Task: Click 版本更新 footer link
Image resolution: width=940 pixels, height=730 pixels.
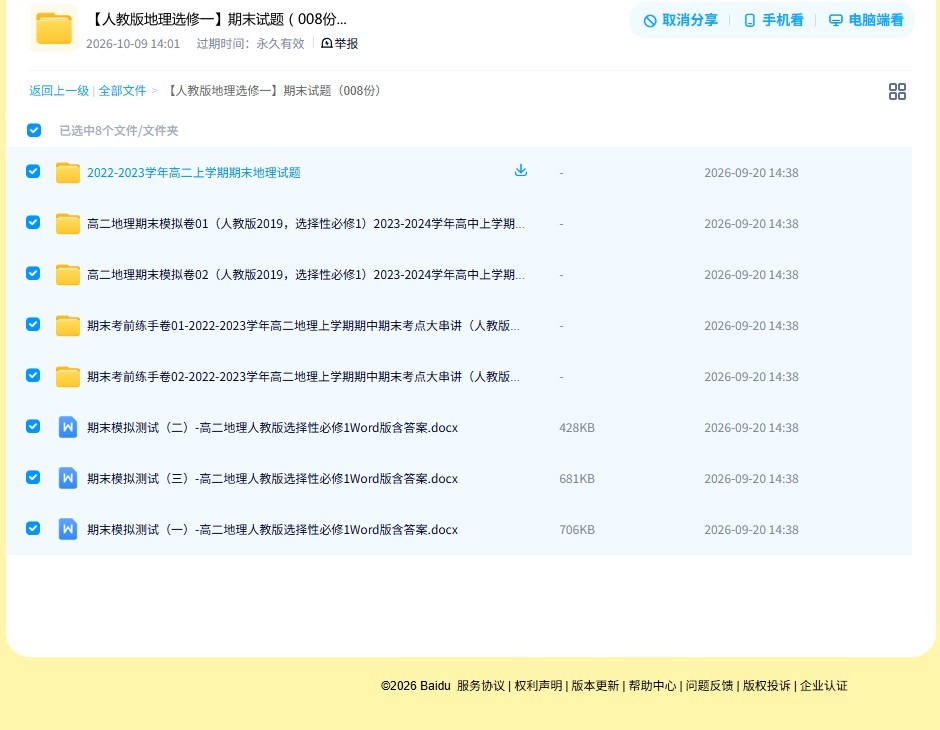Action: 595,686
